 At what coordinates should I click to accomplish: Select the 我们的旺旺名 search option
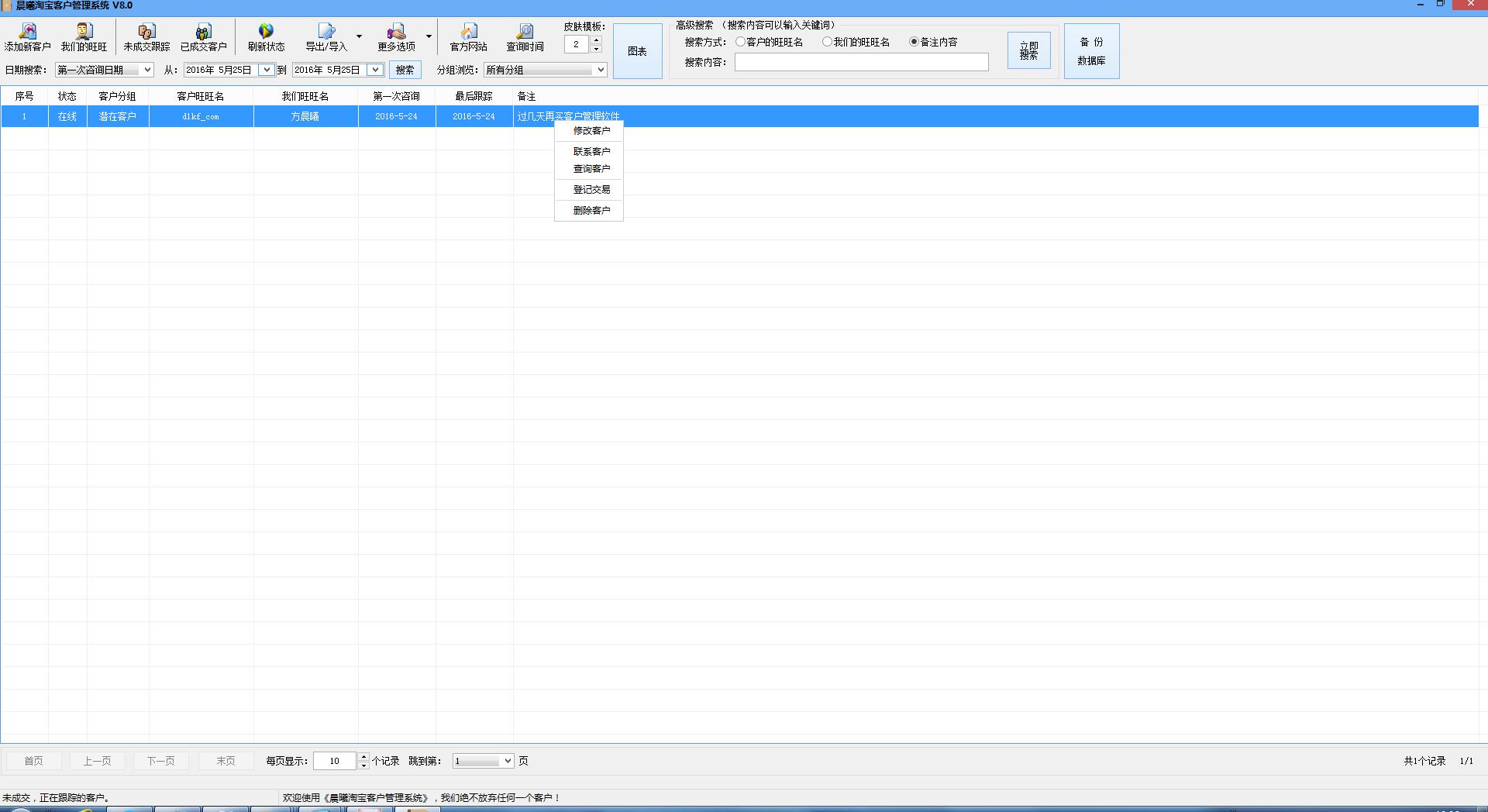pos(827,42)
